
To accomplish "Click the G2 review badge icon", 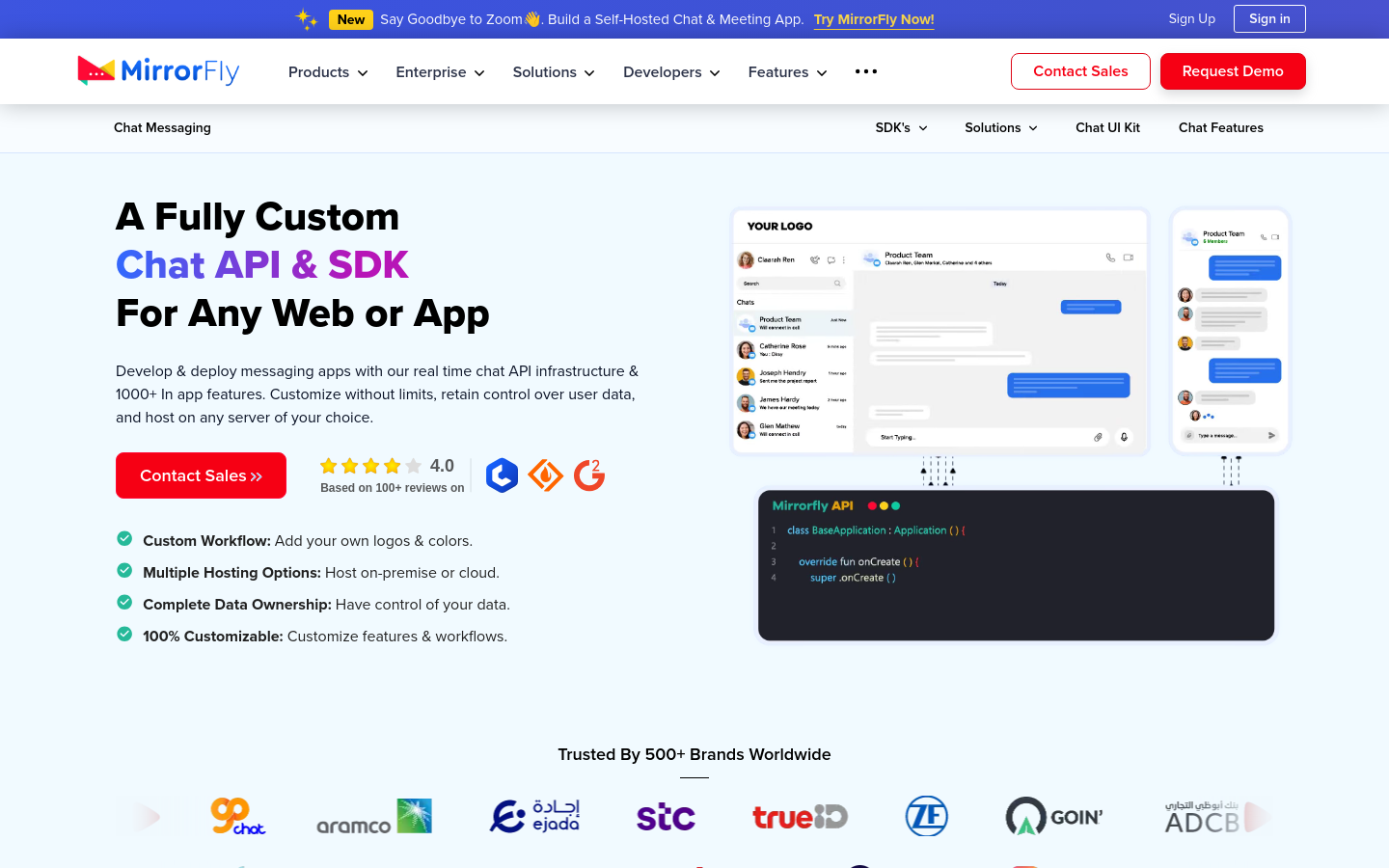I will click(589, 475).
